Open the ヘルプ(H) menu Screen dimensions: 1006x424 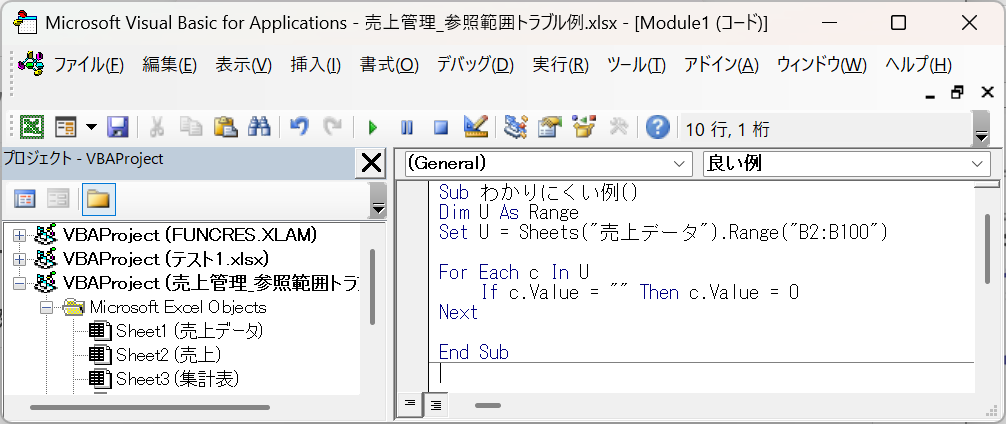tap(918, 65)
